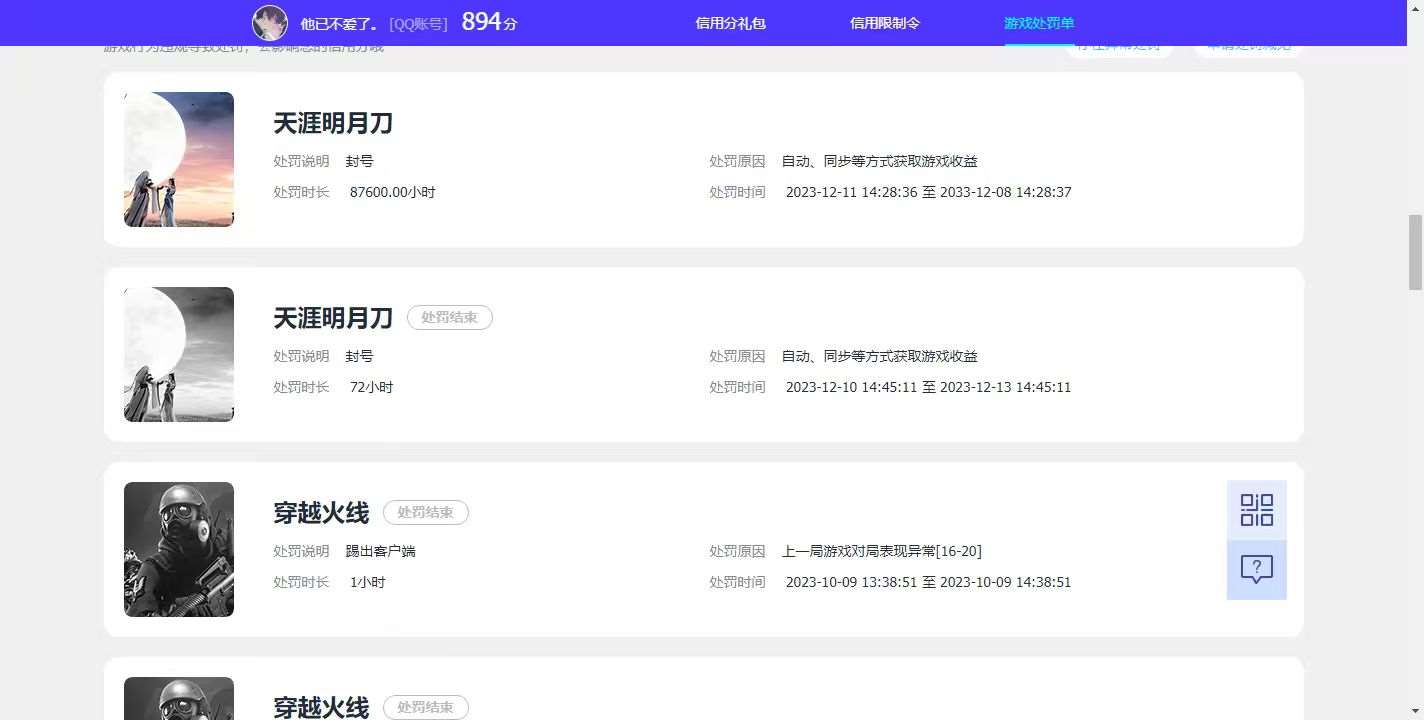Viewport: 1424px width, 720px height.
Task: Click the 天涯明月刀 title of 72小时 ban
Action: 333,319
